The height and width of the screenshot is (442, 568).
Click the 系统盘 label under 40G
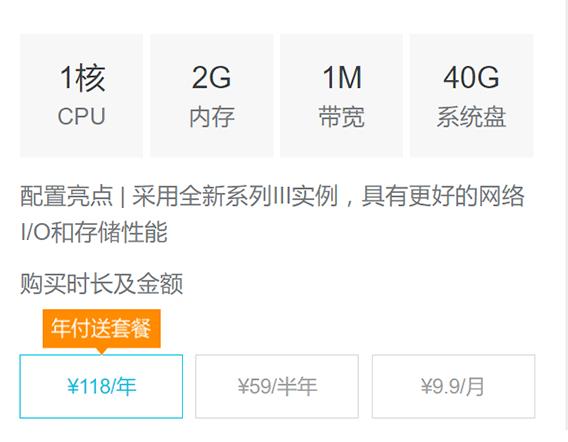click(471, 117)
